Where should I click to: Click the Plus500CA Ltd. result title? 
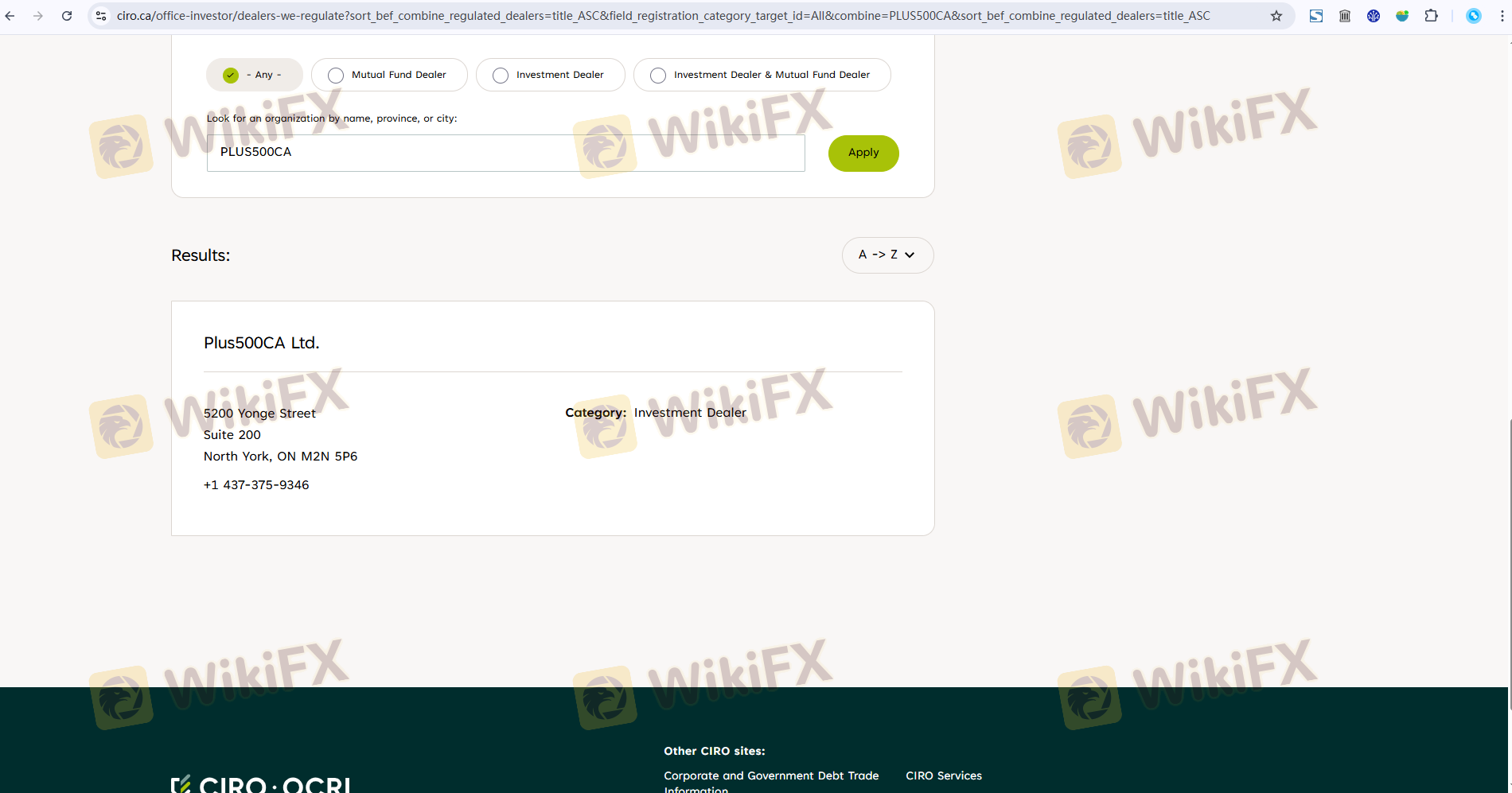[x=262, y=343]
